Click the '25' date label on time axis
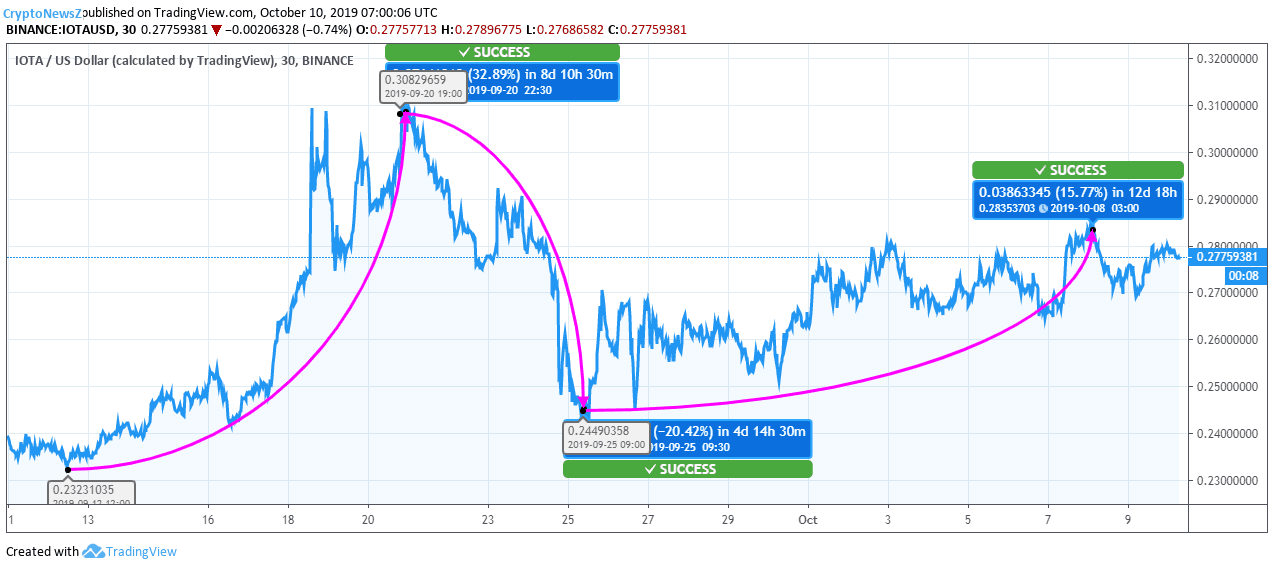Image resolution: width=1274 pixels, height=569 pixels. pyautogui.click(x=568, y=520)
